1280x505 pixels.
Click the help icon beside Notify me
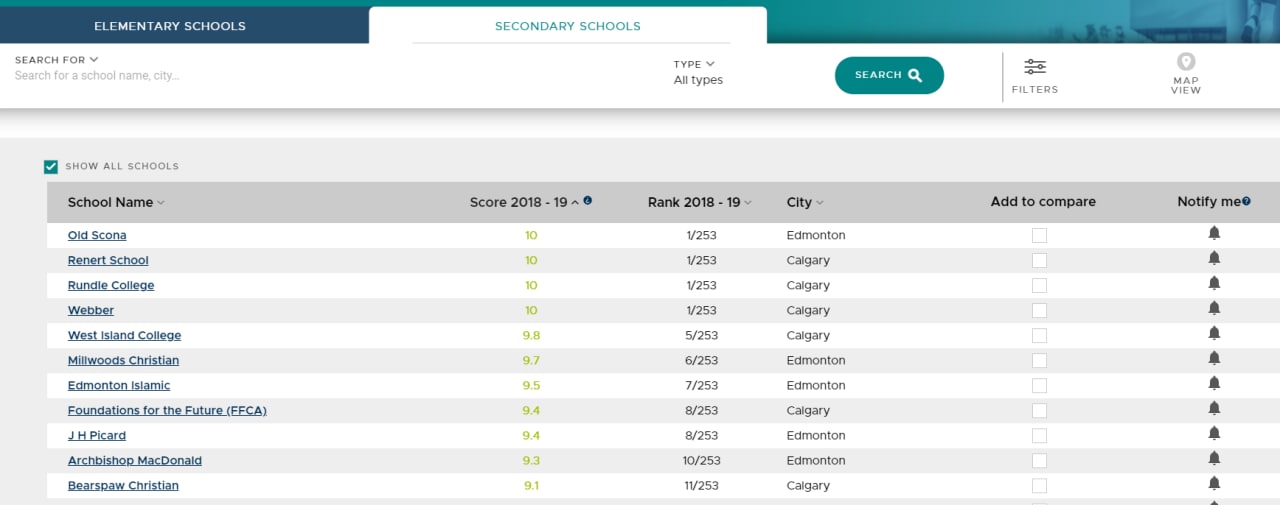[x=1246, y=201]
